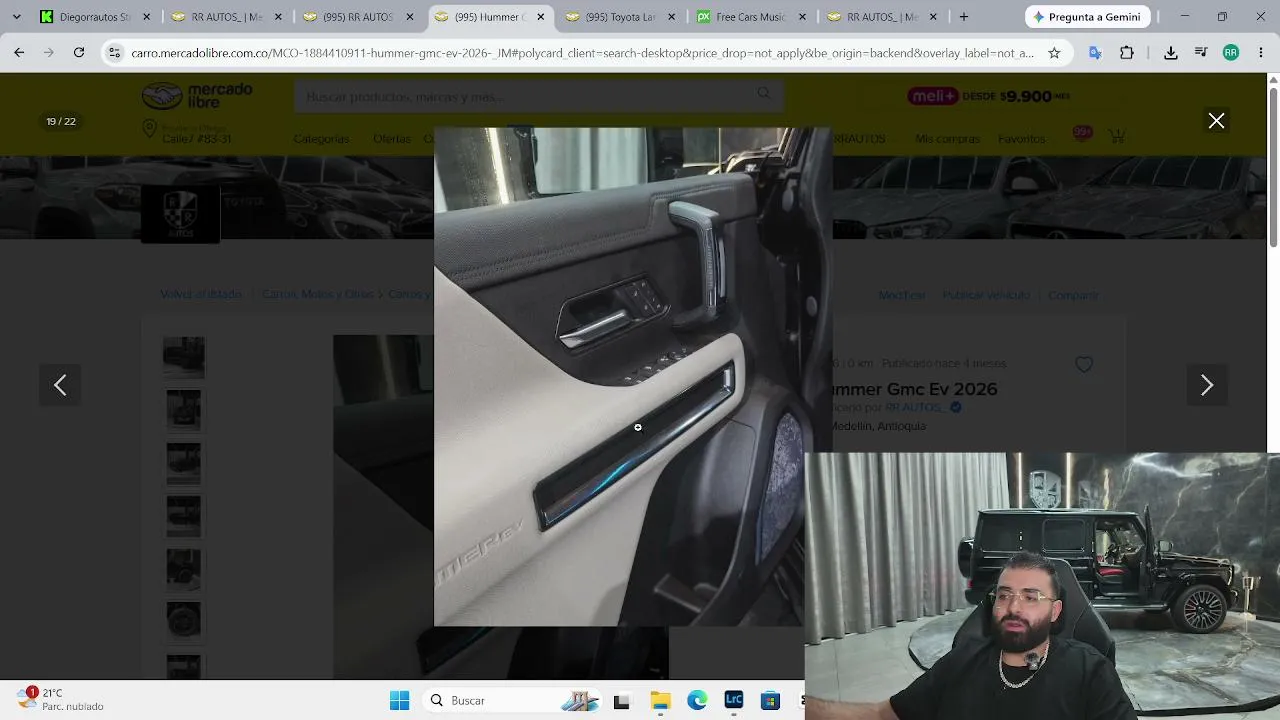Open the shopping cart
Screen dimensions: 1280x720
[x=1117, y=135]
